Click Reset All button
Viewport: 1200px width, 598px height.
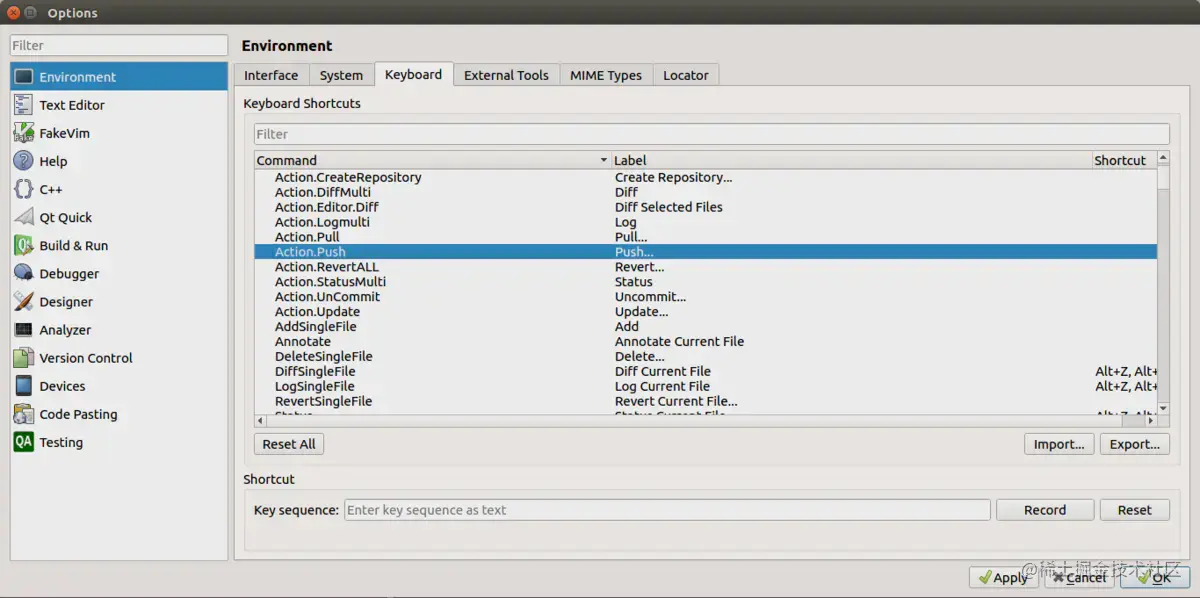coord(289,444)
